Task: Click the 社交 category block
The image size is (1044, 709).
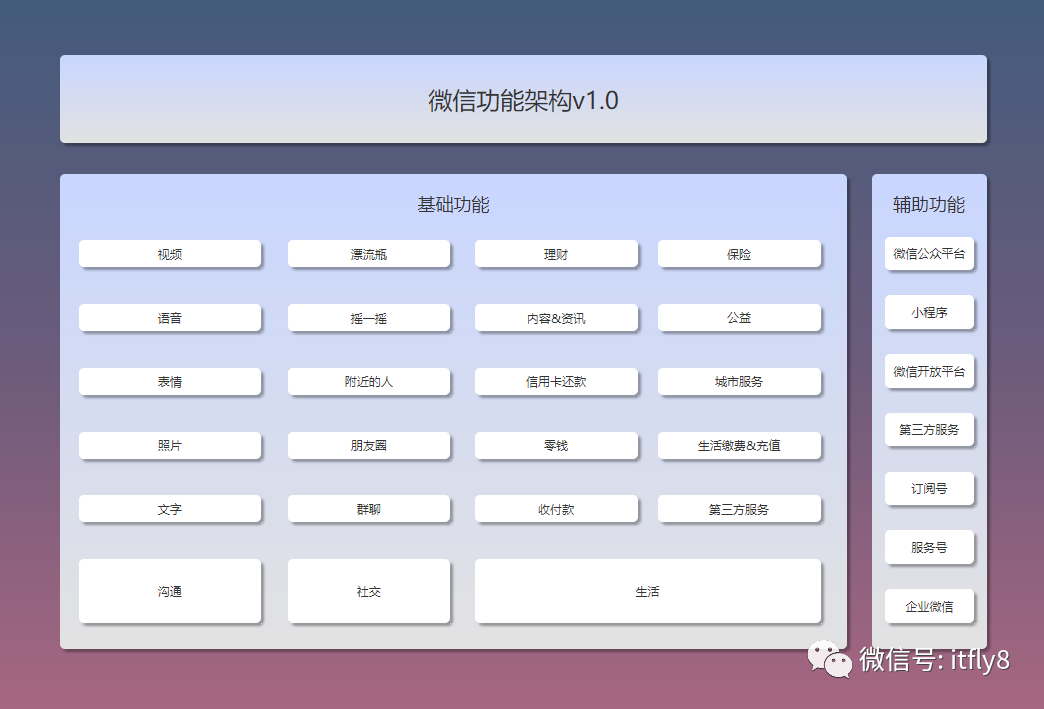Action: coord(369,591)
